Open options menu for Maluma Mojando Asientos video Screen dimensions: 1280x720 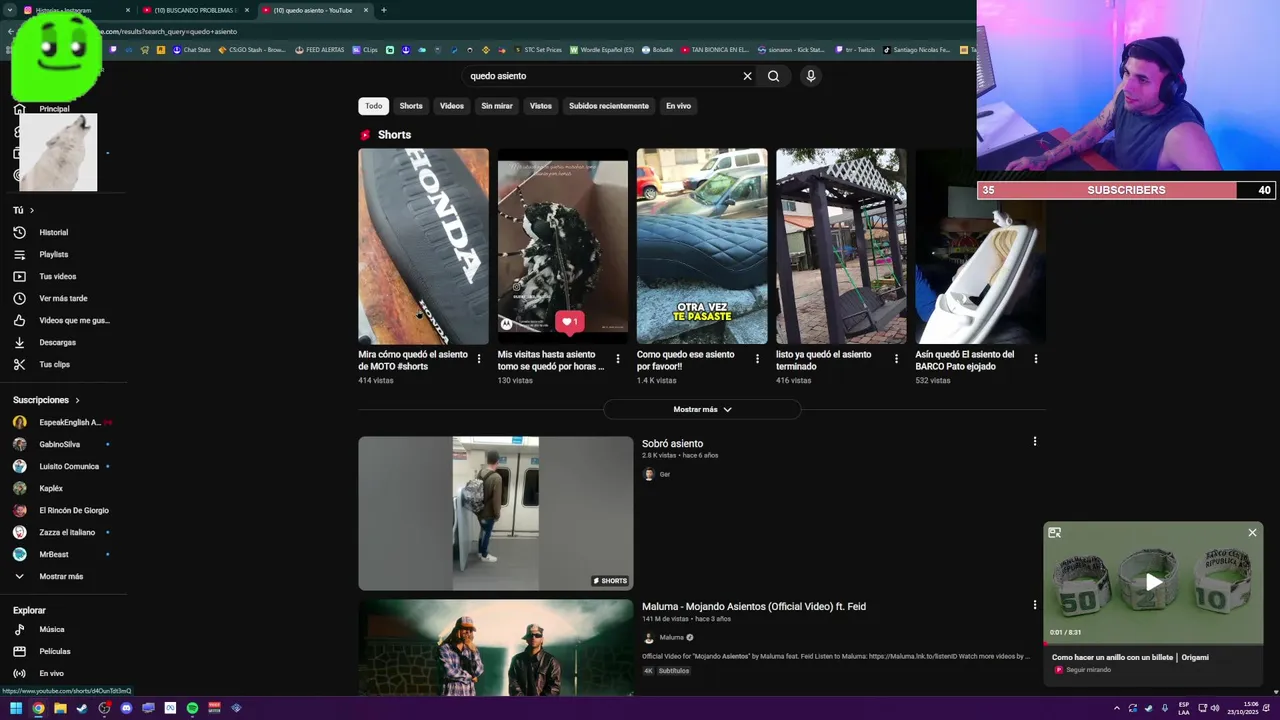1035,605
